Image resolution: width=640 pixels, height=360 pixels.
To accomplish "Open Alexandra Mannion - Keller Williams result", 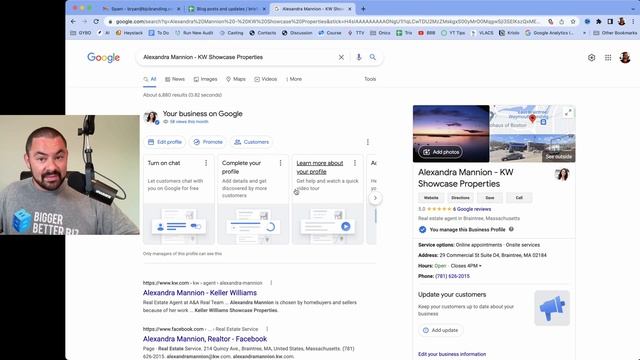I will click(x=200, y=293).
